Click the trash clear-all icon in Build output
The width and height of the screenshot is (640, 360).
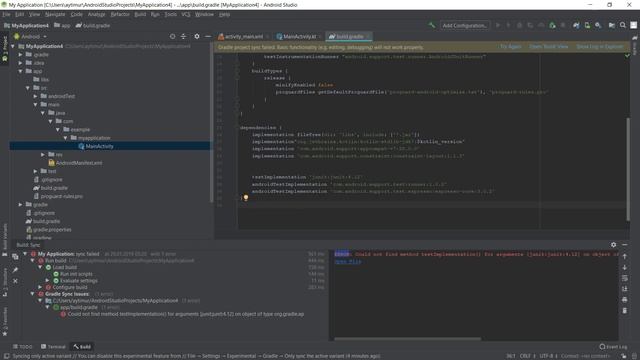[x=625, y=311]
